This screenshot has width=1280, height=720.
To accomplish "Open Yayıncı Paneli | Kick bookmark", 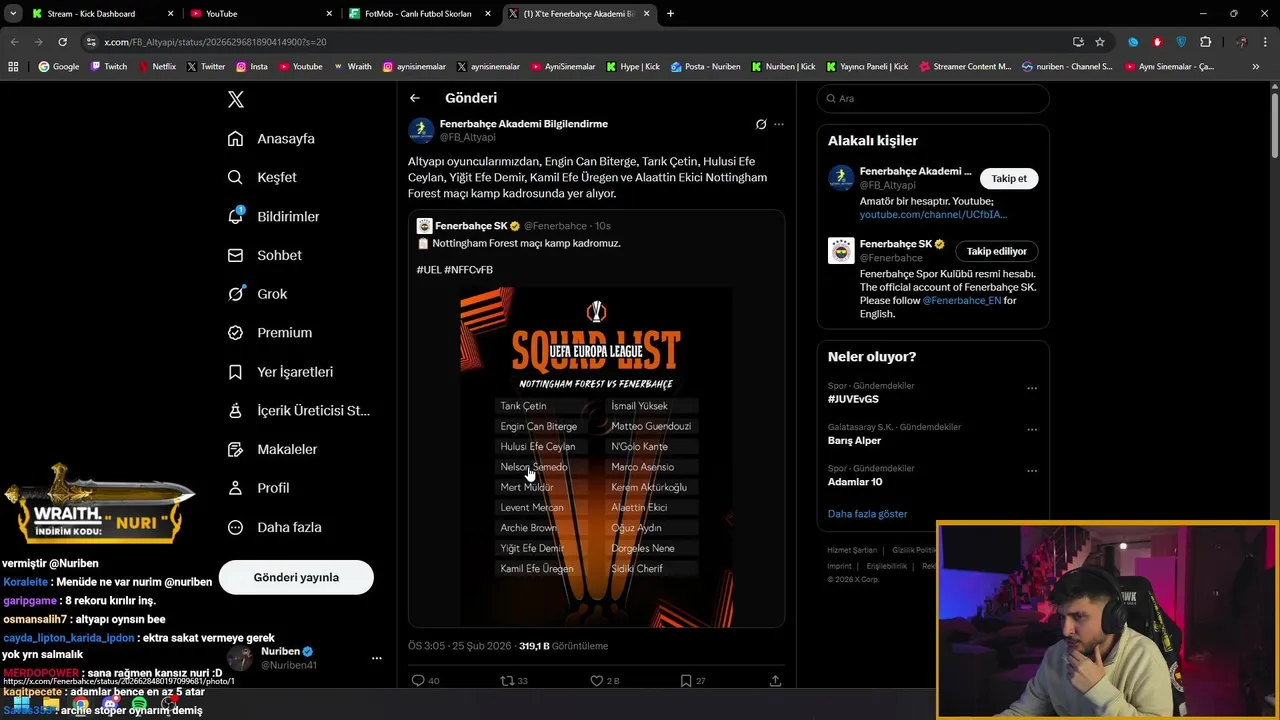I will pos(867,67).
